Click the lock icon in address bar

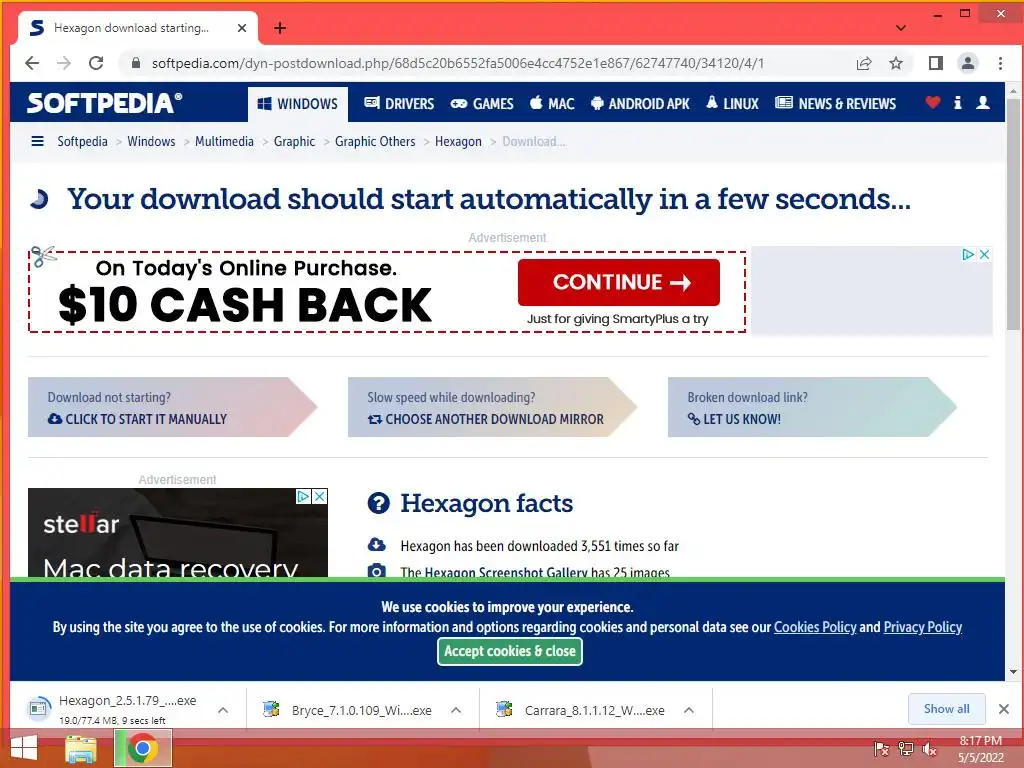point(136,63)
